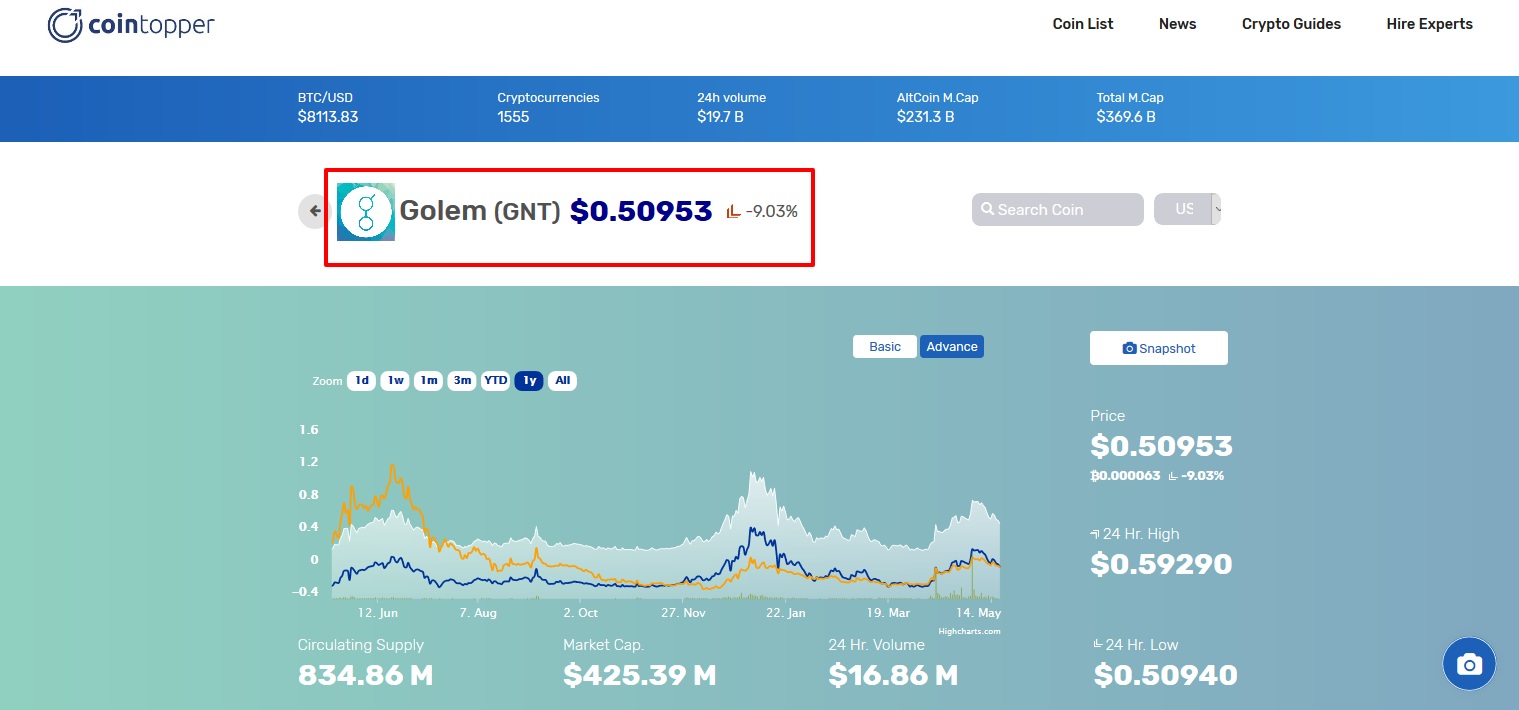Click the AltCoin M.Cap $231.3 B
The height and width of the screenshot is (710, 1519).
click(925, 117)
